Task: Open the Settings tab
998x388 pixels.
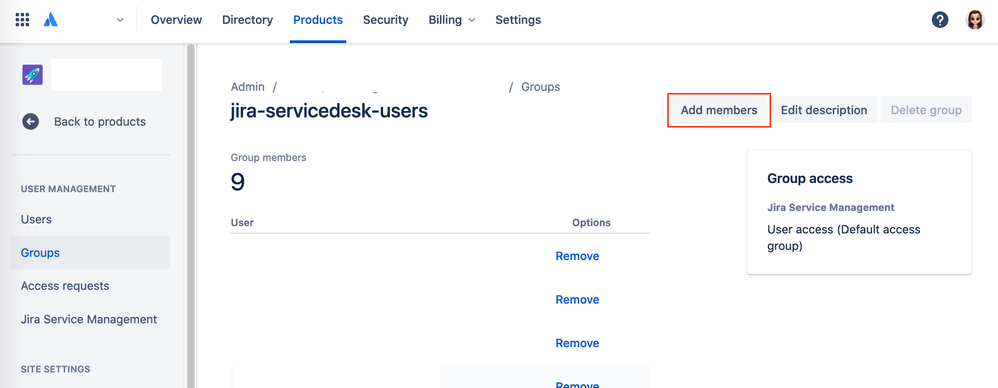Action: click(518, 20)
